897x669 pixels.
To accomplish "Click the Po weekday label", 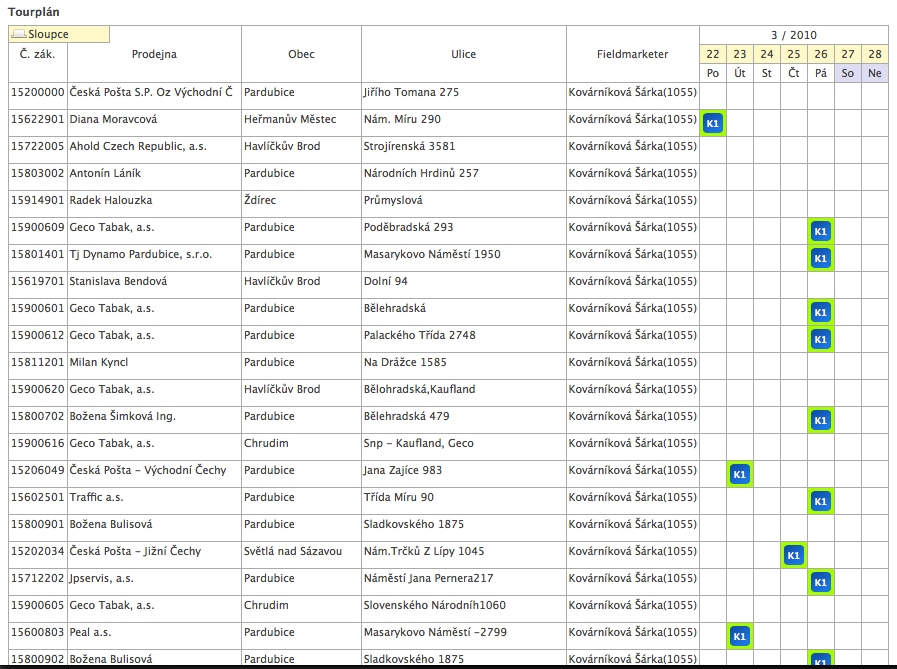I will click(x=713, y=73).
